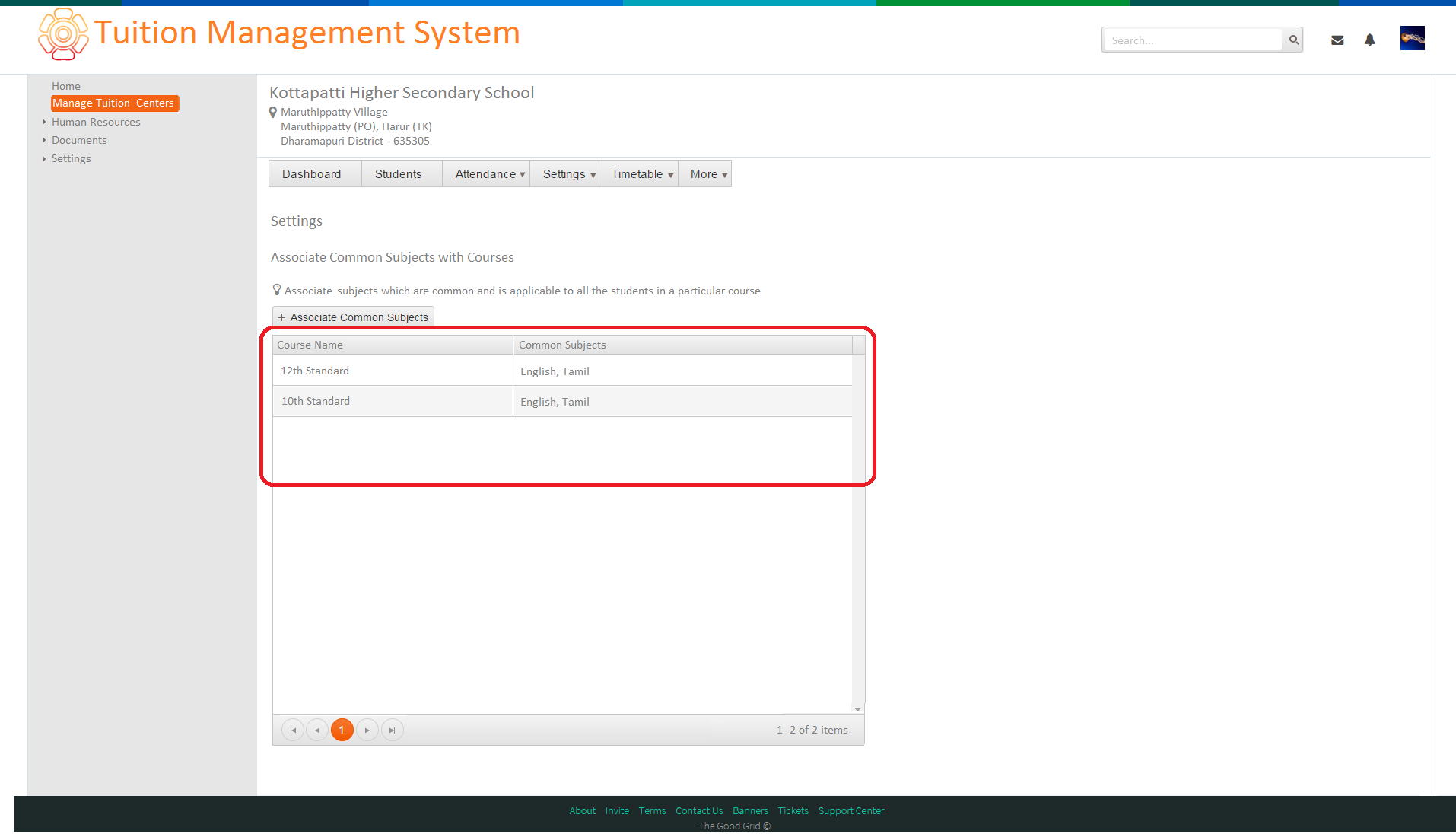
Task: Open the Tickets footer link
Action: (793, 810)
